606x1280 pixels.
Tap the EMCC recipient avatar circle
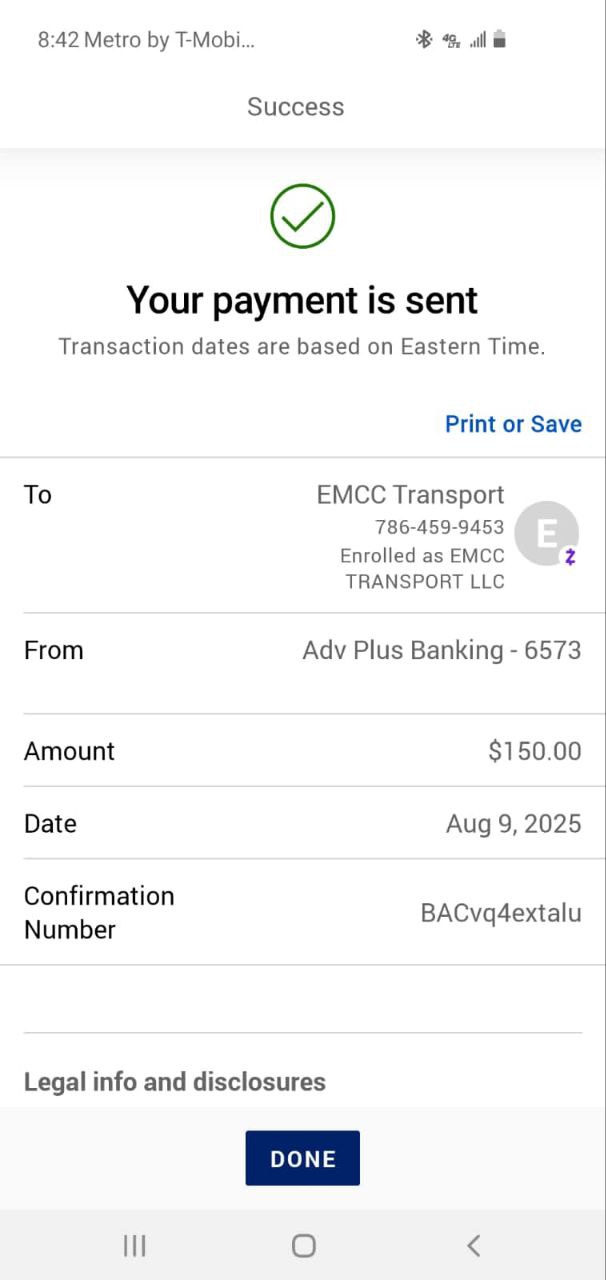pos(545,533)
